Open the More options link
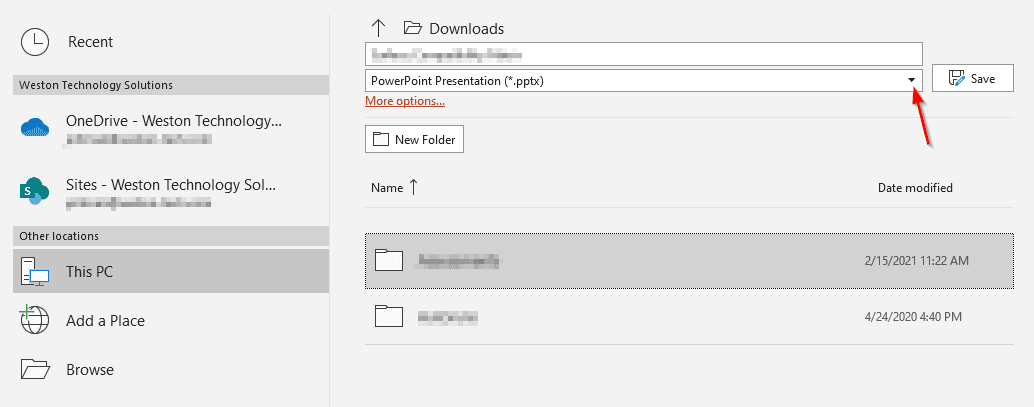 [x=405, y=102]
